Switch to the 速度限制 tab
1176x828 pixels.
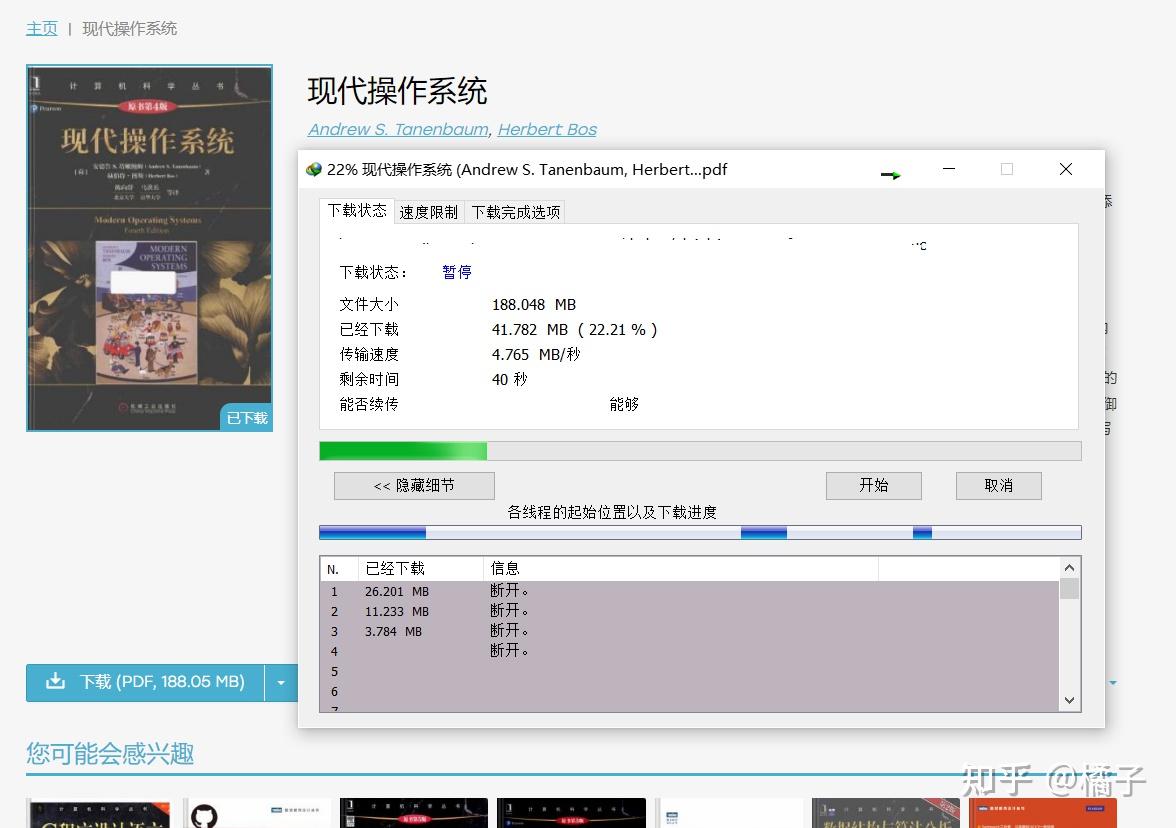pos(429,211)
